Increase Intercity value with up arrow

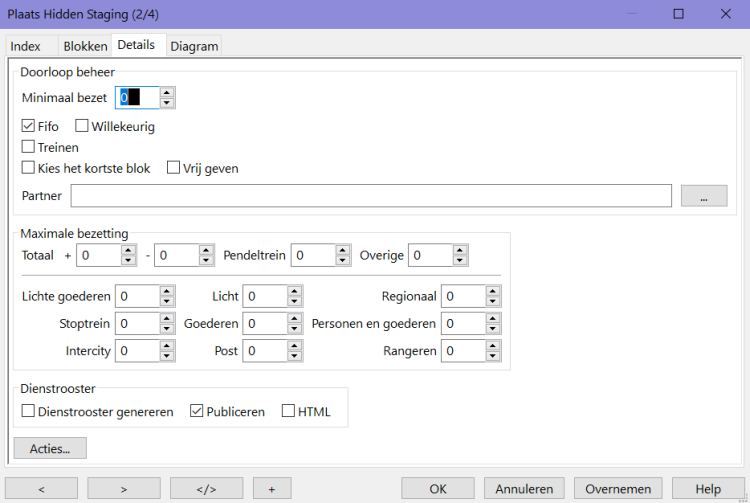(167, 346)
